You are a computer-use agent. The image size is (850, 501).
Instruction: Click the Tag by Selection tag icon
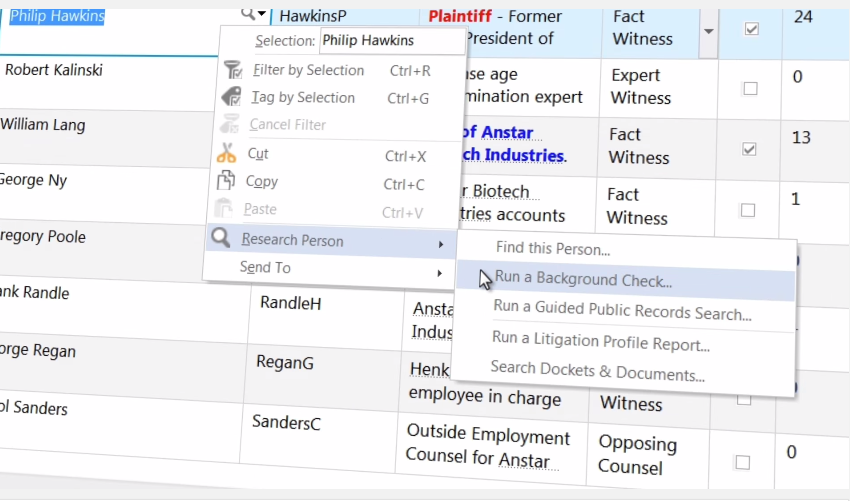pyautogui.click(x=231, y=97)
